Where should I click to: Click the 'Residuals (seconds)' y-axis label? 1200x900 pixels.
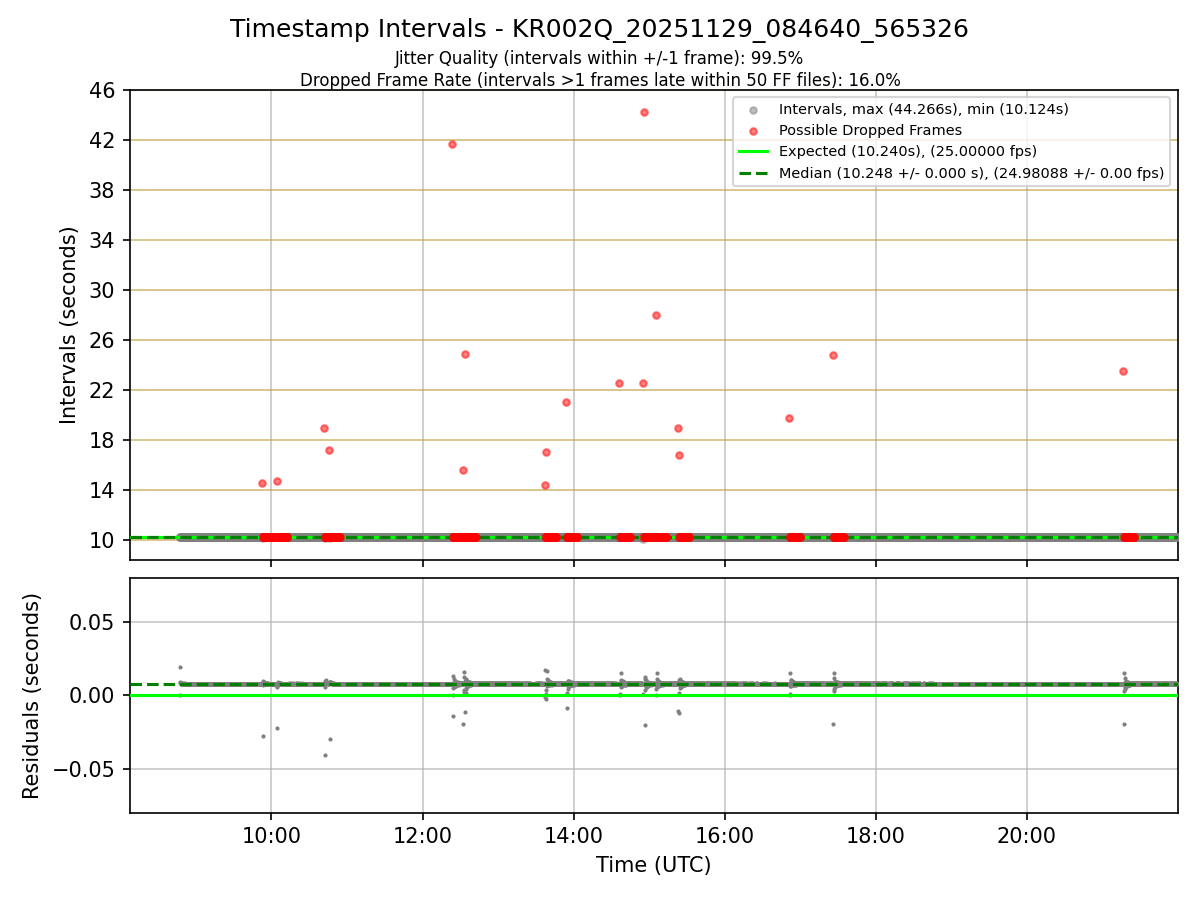point(32,696)
